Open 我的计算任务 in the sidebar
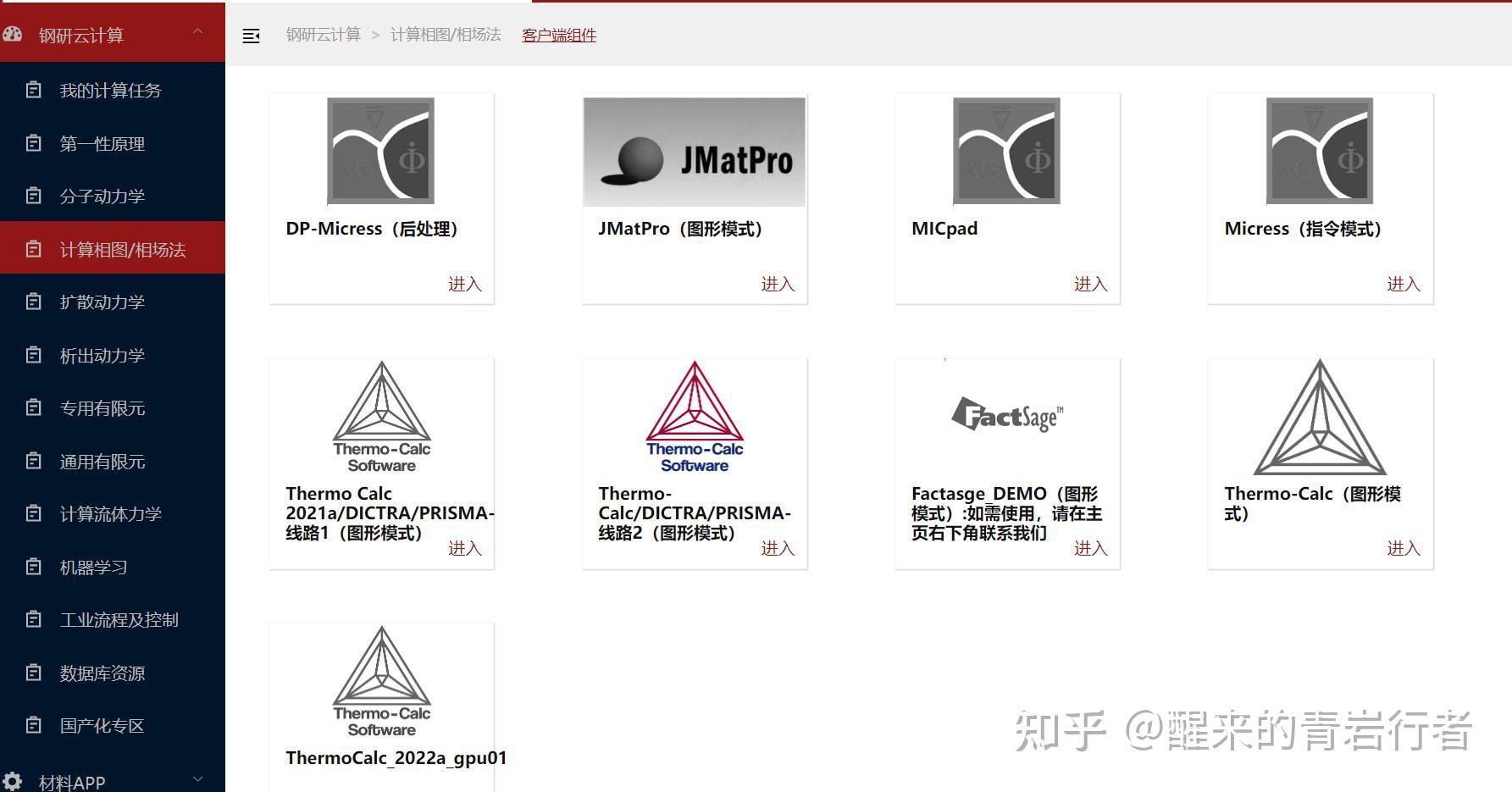This screenshot has height=792, width=1512. [113, 90]
